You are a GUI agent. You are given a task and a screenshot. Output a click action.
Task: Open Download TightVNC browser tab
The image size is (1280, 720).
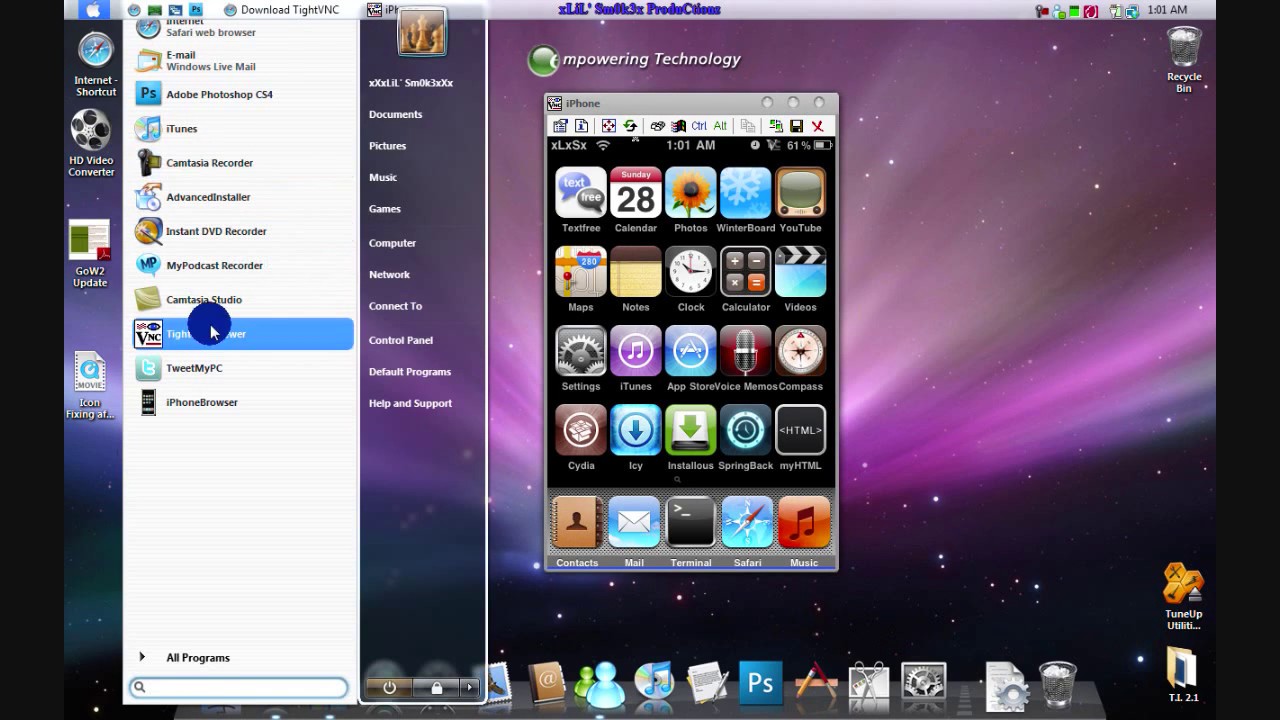pos(282,10)
